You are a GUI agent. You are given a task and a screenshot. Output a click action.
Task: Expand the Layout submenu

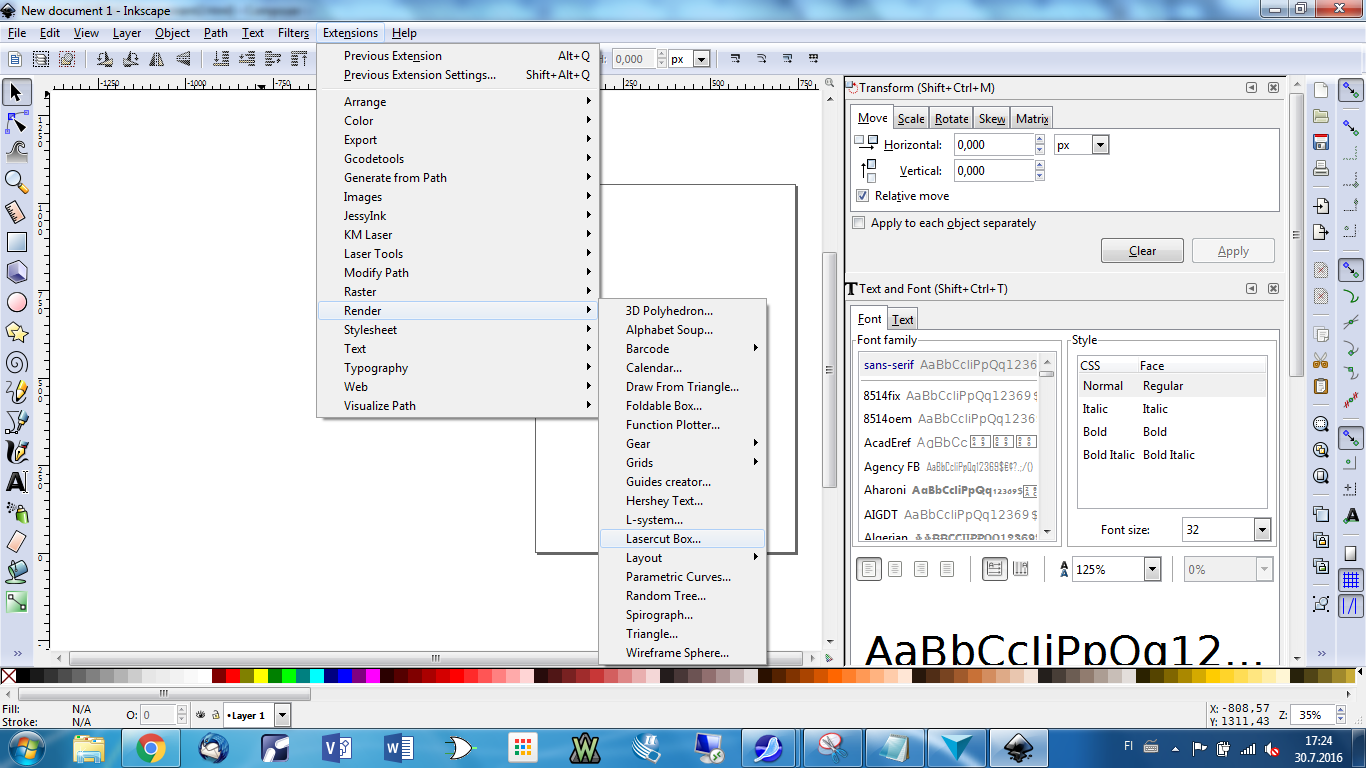[683, 558]
